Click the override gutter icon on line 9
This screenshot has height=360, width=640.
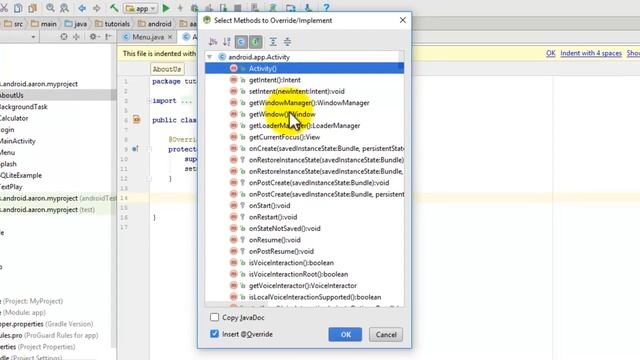[x=135, y=149]
